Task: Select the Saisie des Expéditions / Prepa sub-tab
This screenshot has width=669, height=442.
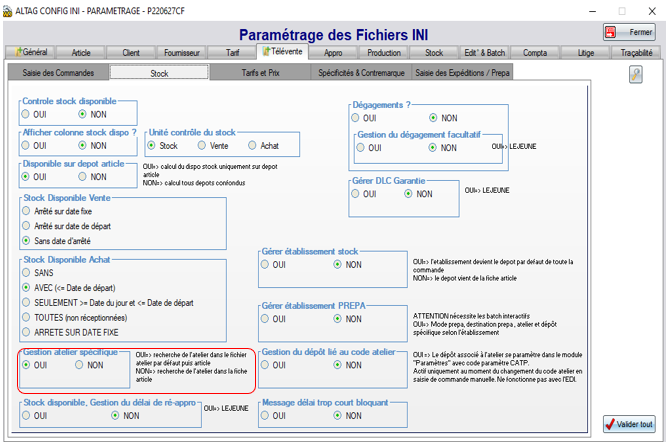Action: (461, 73)
